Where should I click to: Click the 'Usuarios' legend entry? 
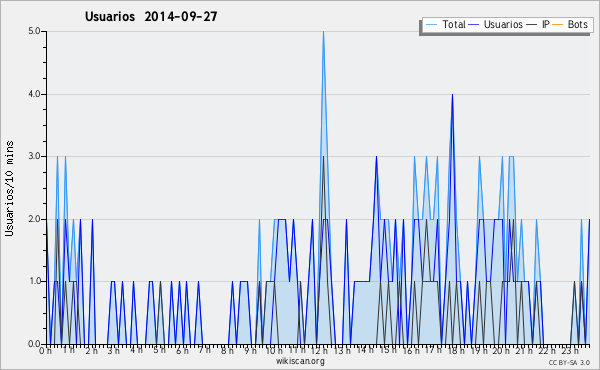496,24
